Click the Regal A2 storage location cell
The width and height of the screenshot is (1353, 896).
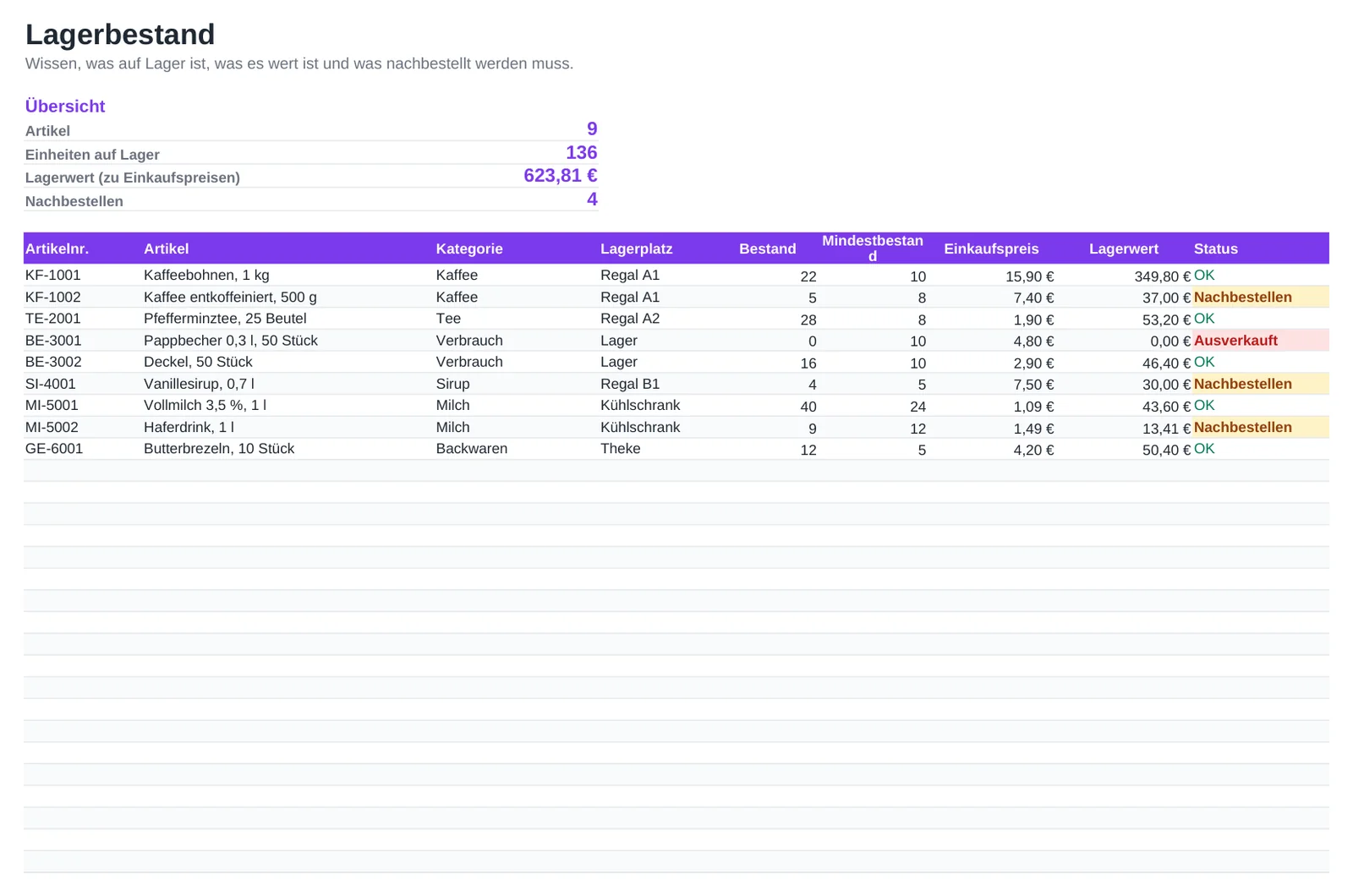pyautogui.click(x=630, y=319)
